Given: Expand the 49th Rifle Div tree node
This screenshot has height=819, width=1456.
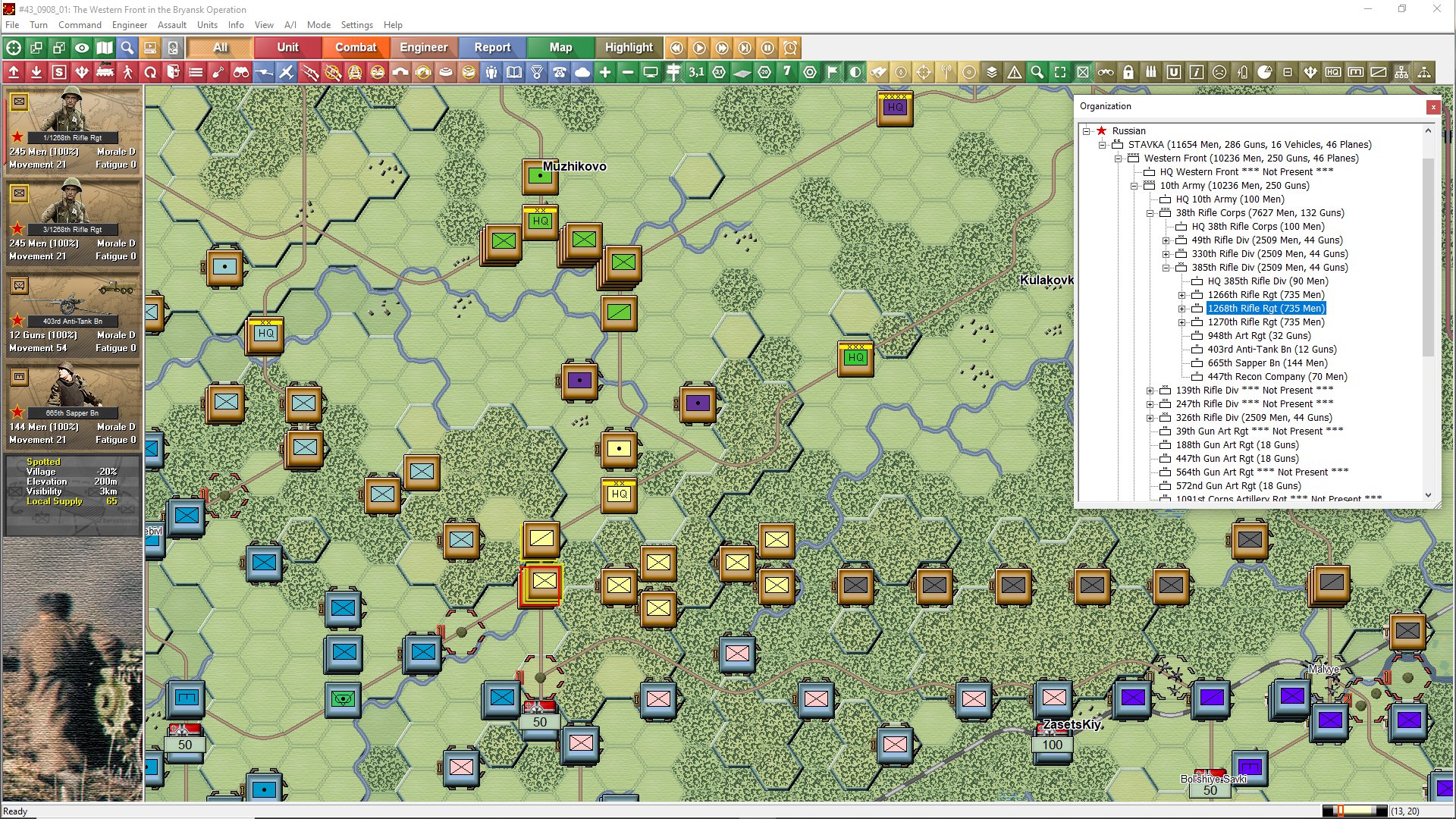Looking at the screenshot, I should tap(1166, 240).
